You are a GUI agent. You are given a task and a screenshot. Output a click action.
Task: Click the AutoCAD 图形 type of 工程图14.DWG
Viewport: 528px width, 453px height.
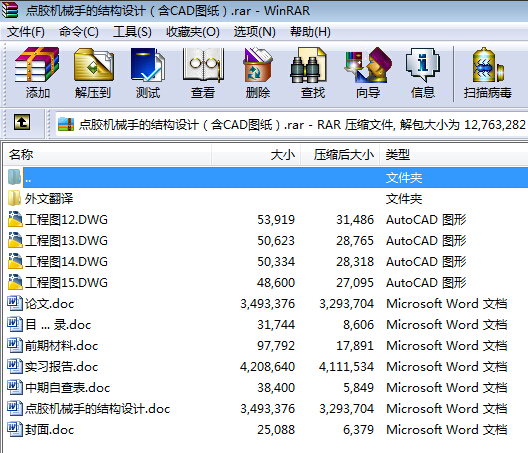426,261
